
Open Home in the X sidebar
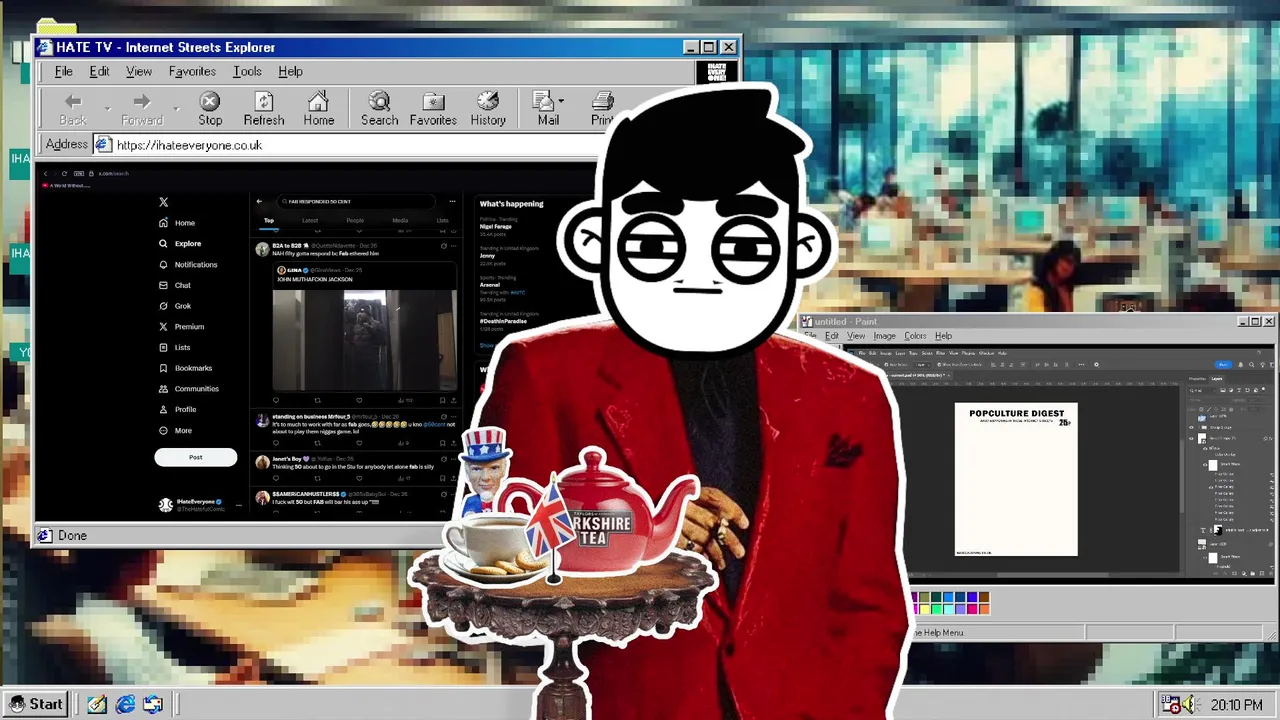(x=178, y=223)
